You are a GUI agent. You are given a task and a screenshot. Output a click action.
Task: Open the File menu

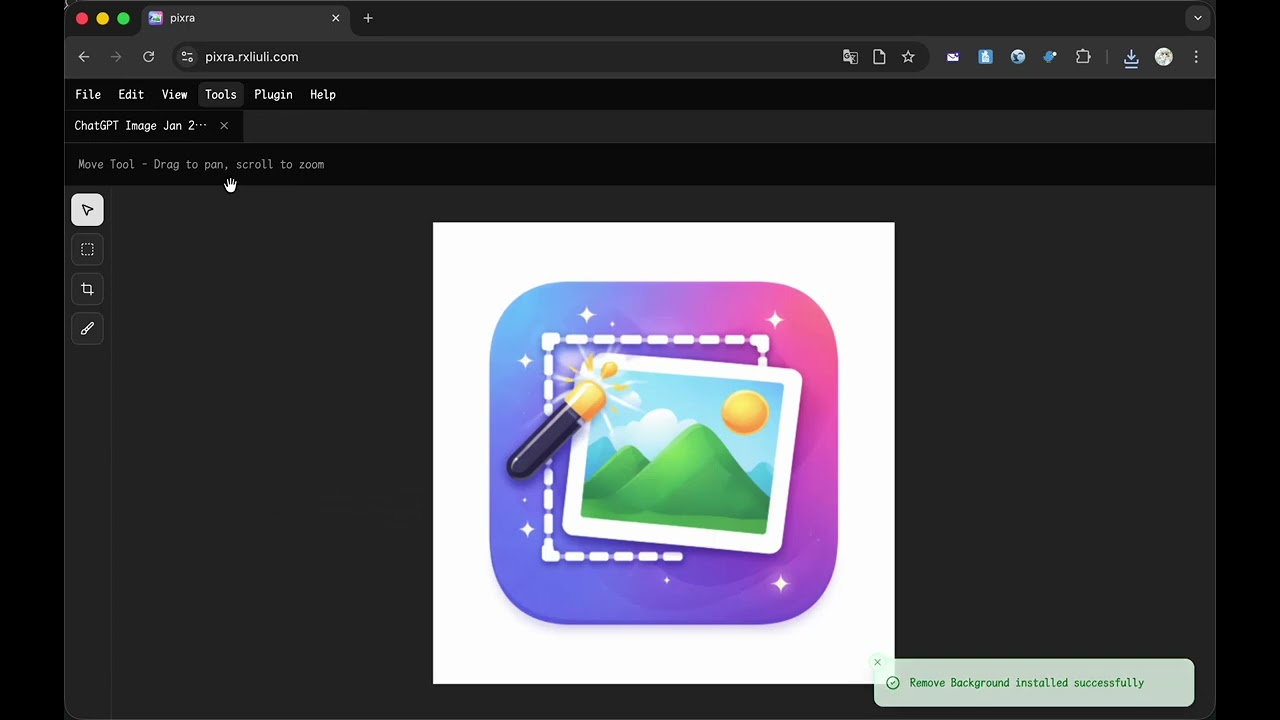tap(88, 94)
